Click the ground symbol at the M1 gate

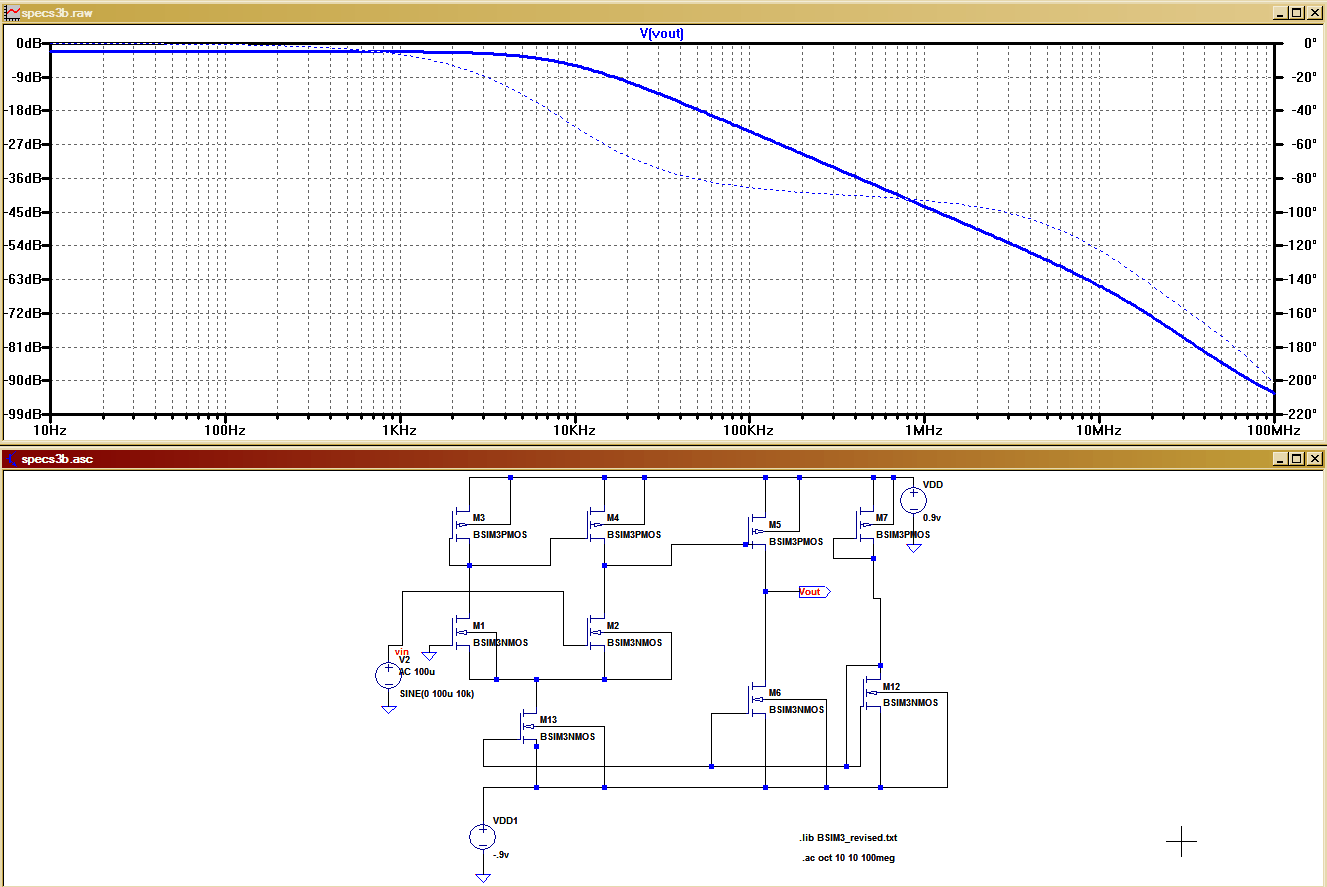pyautogui.click(x=429, y=655)
